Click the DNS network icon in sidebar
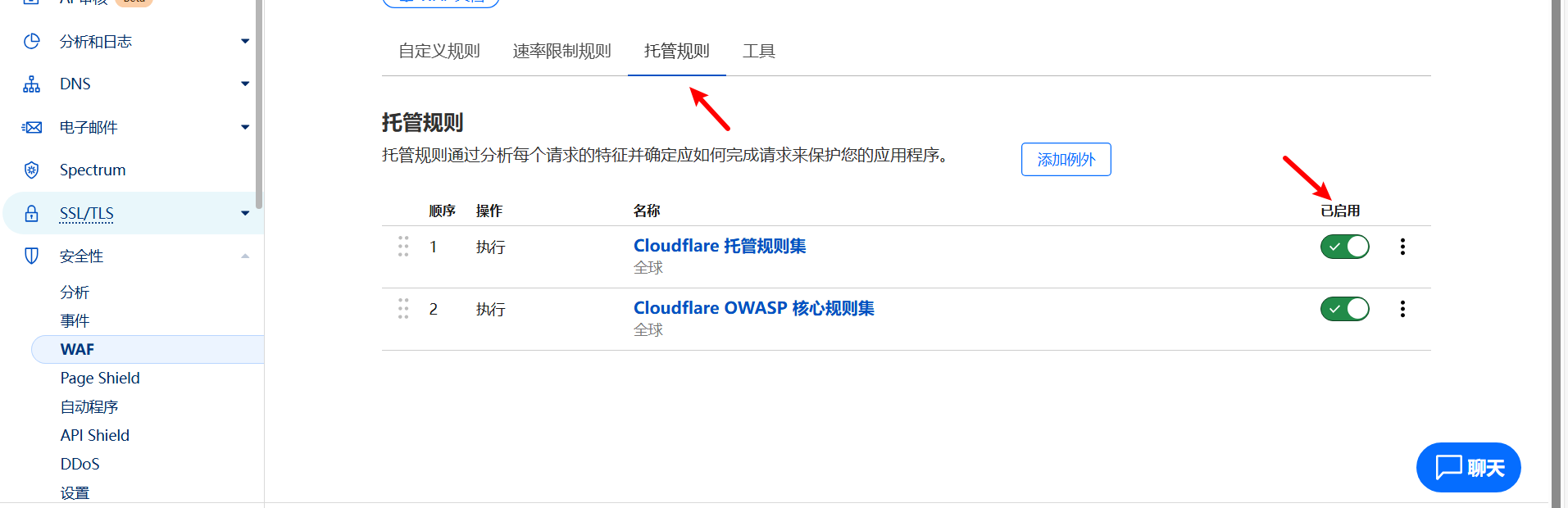Image resolution: width=1568 pixels, height=508 pixels. coord(31,84)
